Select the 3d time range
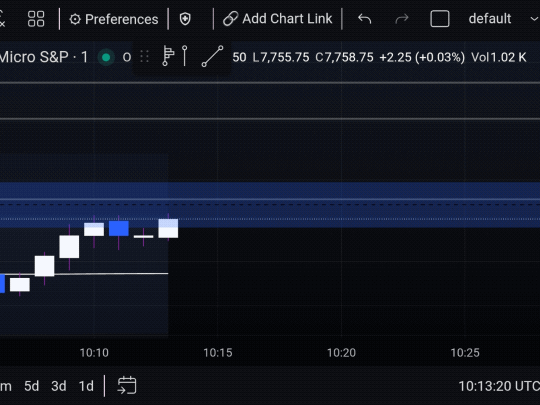Image resolution: width=540 pixels, height=405 pixels. click(59, 386)
